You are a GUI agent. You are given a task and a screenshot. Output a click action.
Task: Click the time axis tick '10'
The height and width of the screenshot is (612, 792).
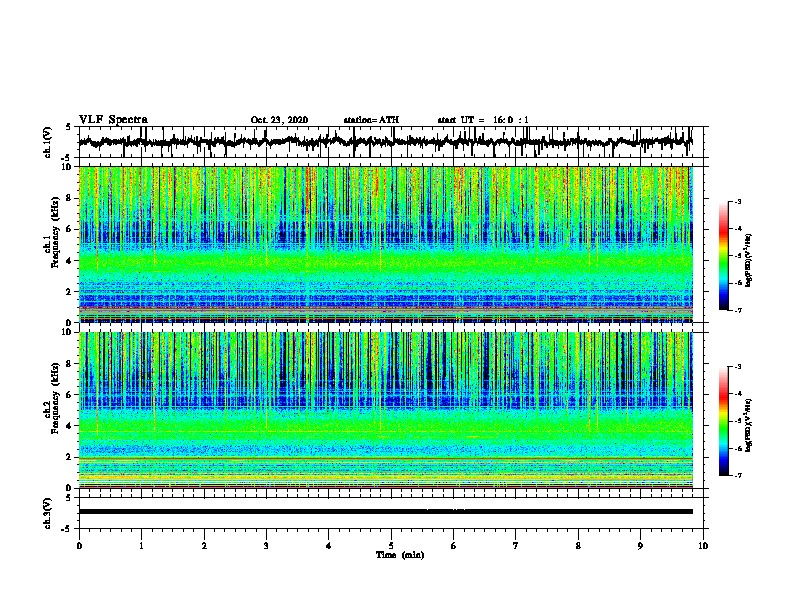coord(703,546)
